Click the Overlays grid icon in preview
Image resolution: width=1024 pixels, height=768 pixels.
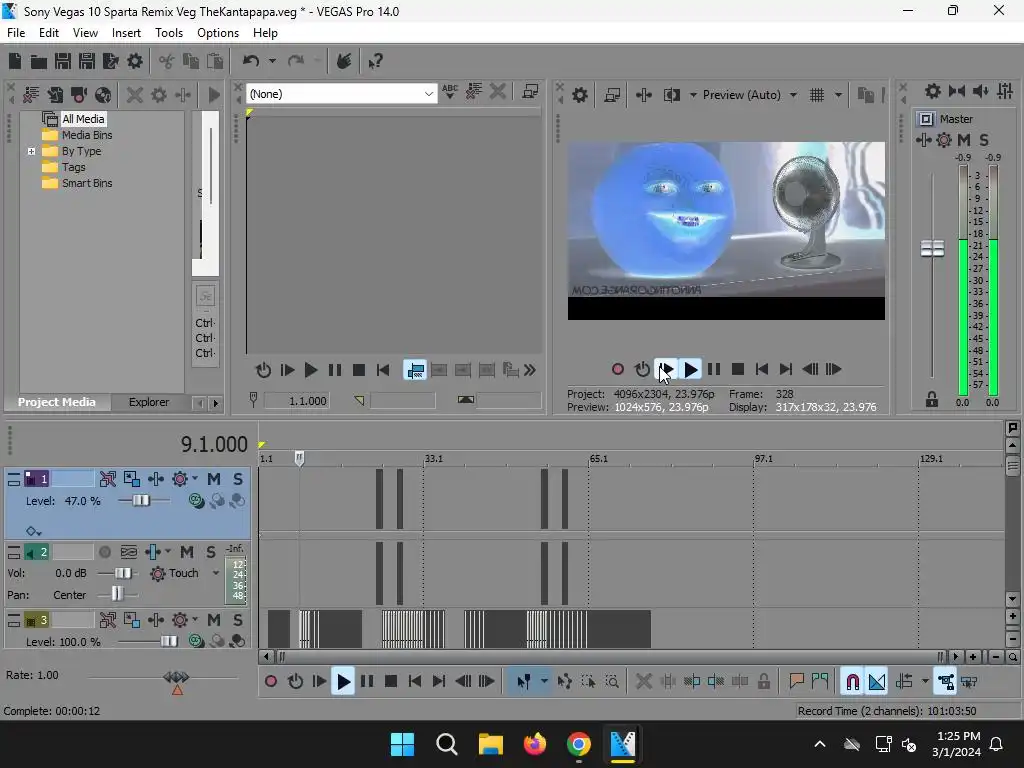coord(817,95)
